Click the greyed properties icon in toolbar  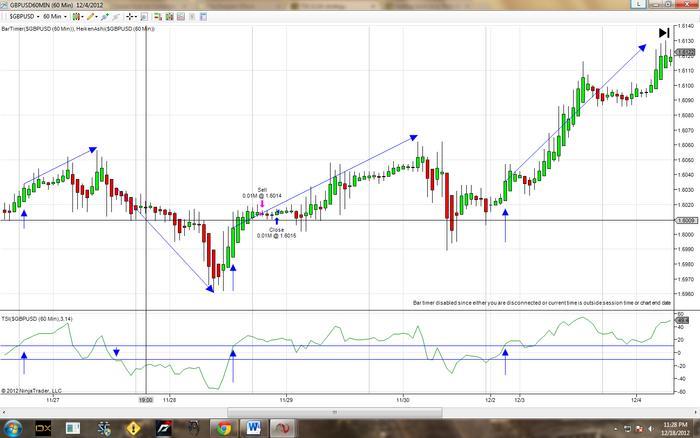(192, 17)
